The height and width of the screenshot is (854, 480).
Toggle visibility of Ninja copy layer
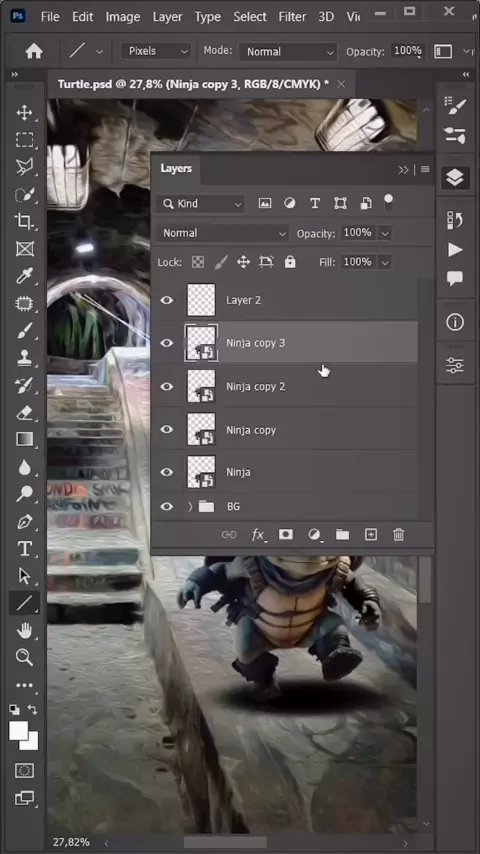pyautogui.click(x=167, y=429)
